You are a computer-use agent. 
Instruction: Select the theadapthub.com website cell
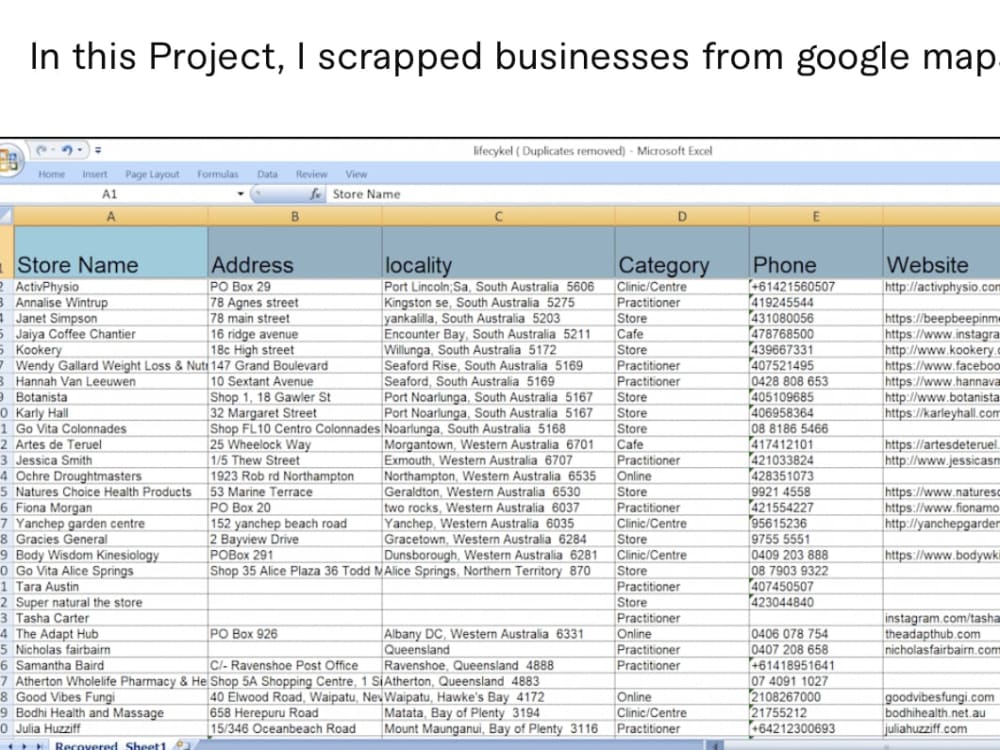click(x=941, y=634)
